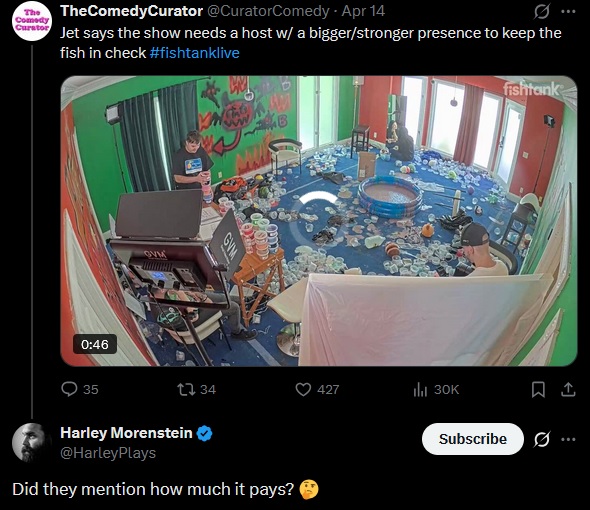Viewport: 590px width, 510px height.
Task: Open replies on TheComedyCurator's tweet
Action: click(79, 389)
